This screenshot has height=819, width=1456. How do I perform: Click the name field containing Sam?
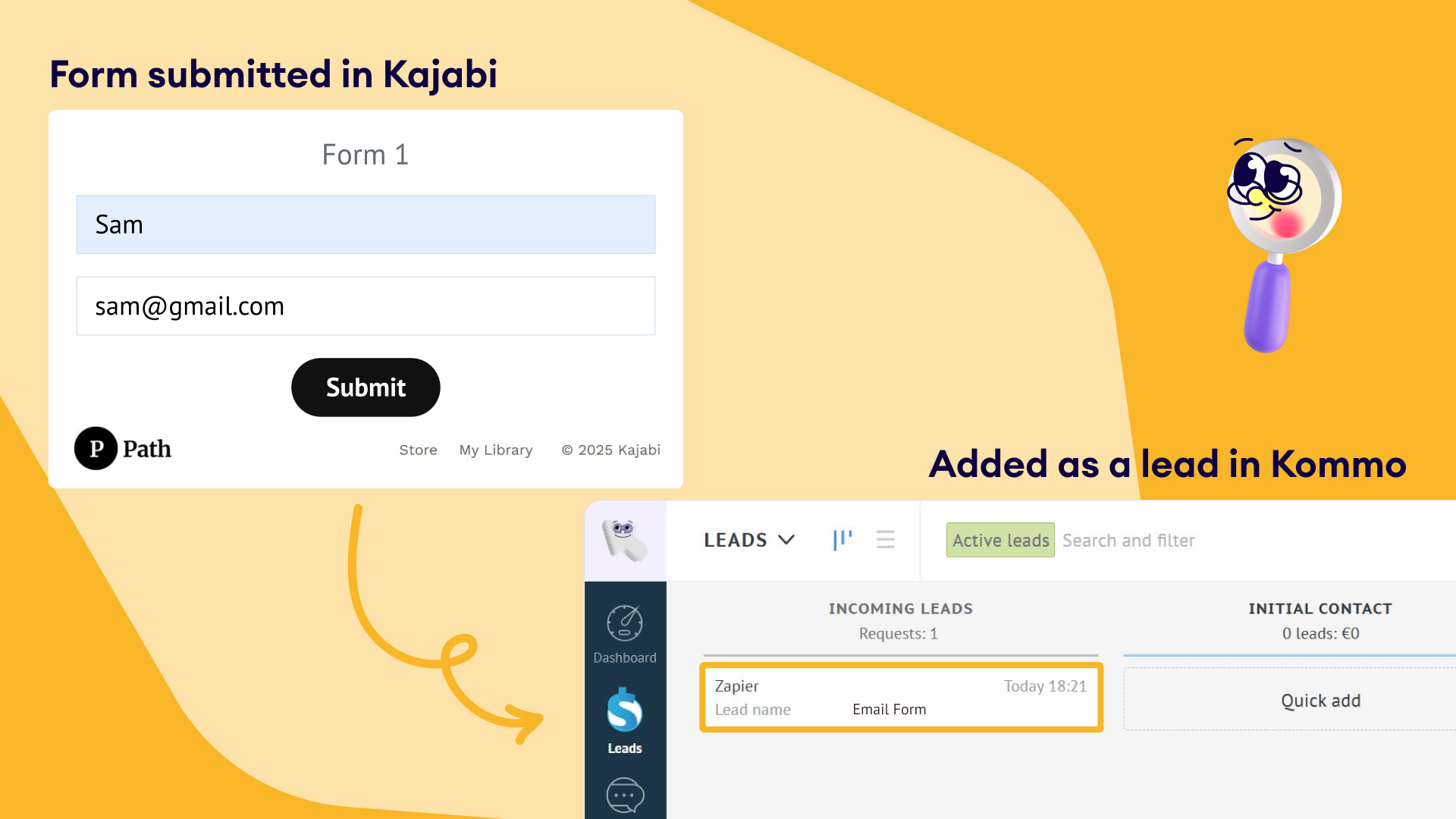tap(366, 224)
